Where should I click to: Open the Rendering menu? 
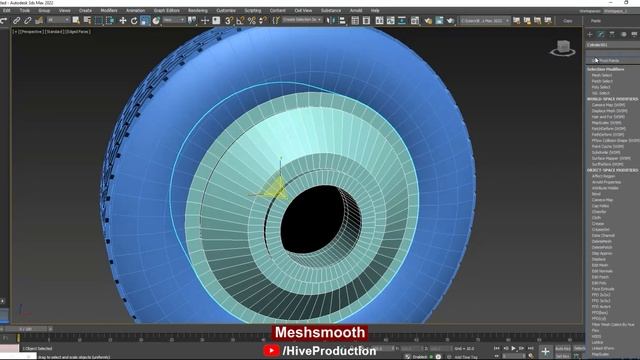tap(198, 11)
